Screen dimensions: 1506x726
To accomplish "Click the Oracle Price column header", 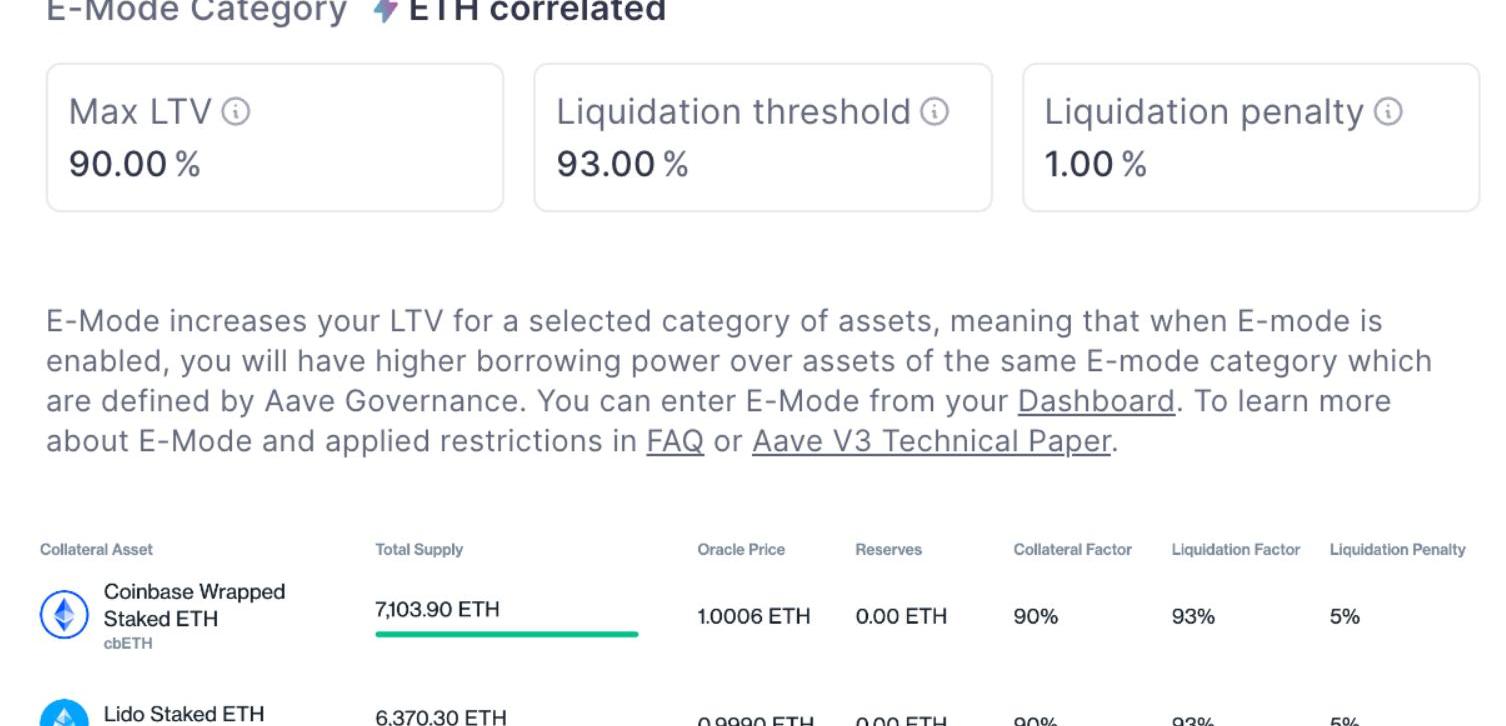I will tap(741, 549).
